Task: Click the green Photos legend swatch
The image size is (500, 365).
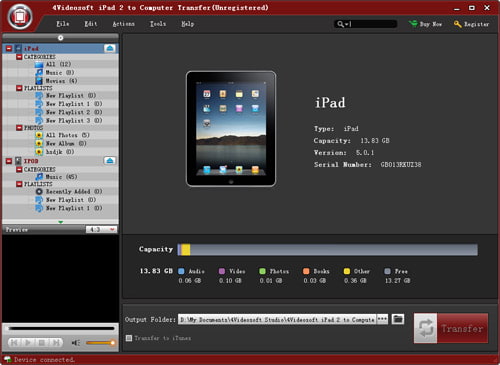Action: [262, 271]
